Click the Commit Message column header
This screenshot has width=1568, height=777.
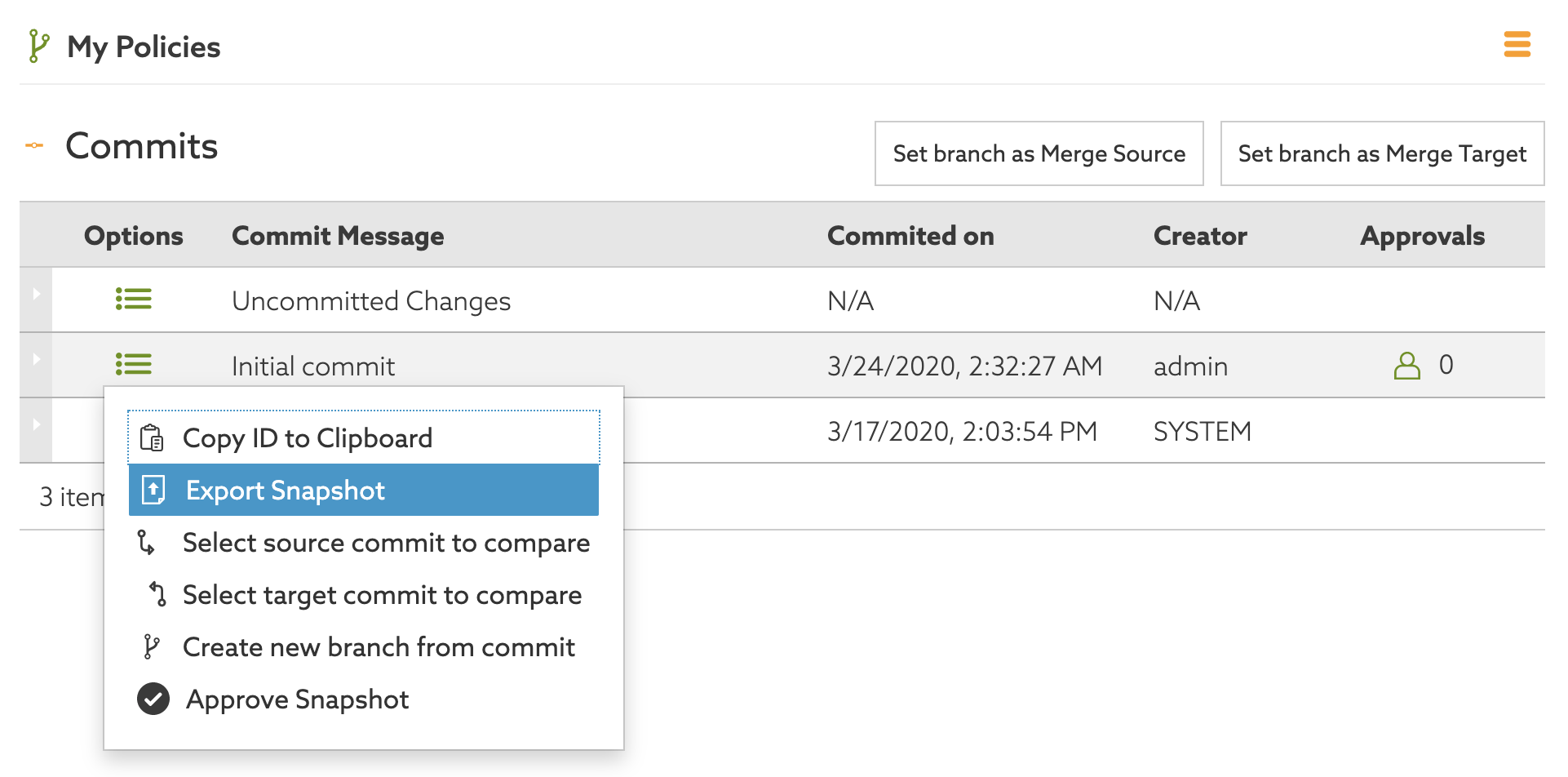pyautogui.click(x=338, y=235)
